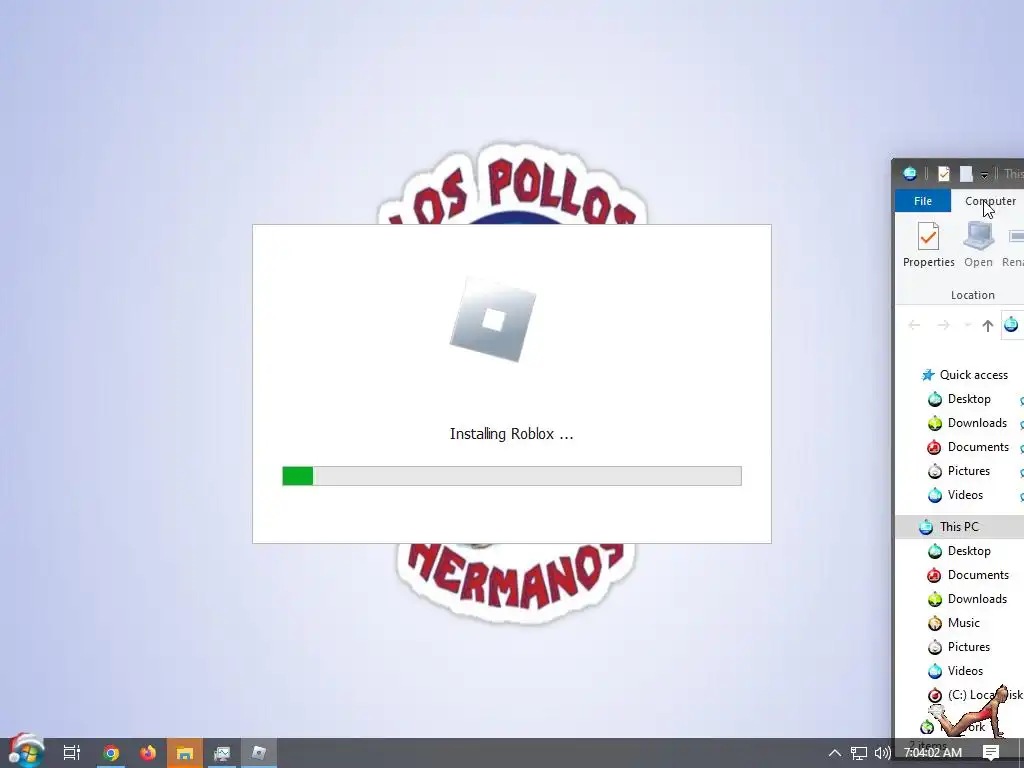This screenshot has width=1024, height=768.
Task: Open the File tab in Explorer
Action: click(923, 201)
